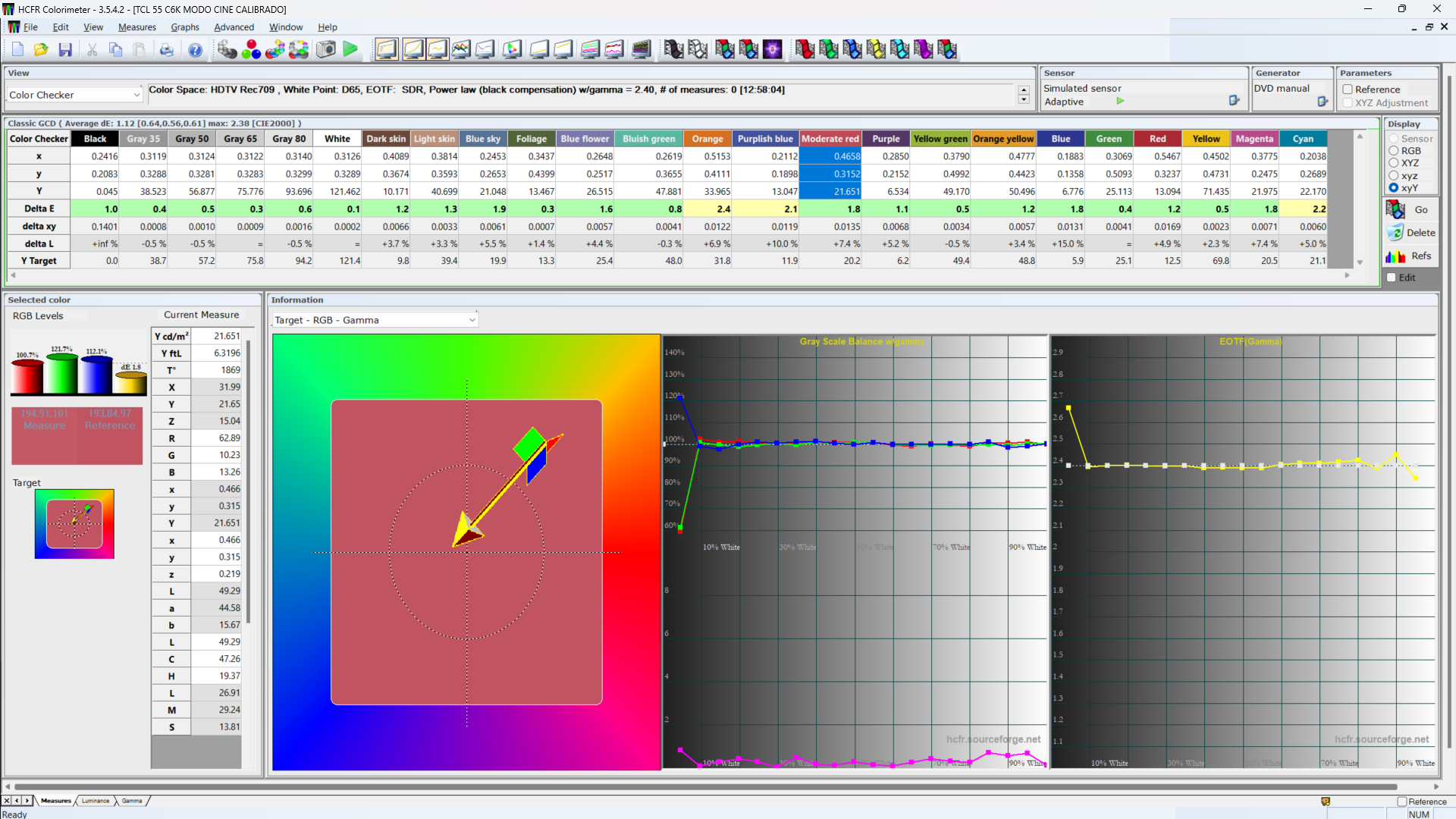Image resolution: width=1456 pixels, height=819 pixels.
Task: Click the red cube measure icon
Action: click(x=805, y=50)
